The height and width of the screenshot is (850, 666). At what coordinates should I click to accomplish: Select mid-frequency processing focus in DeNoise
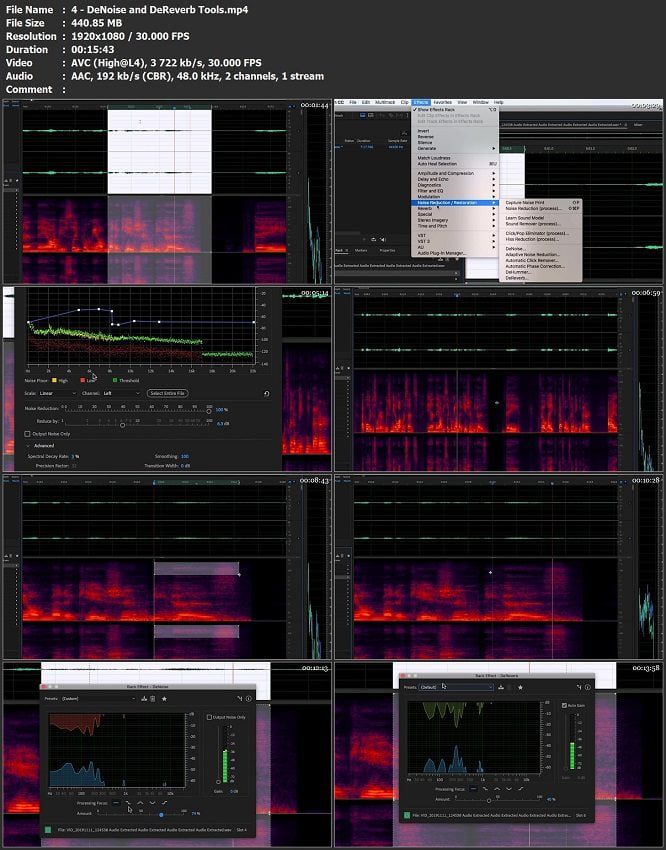click(140, 803)
